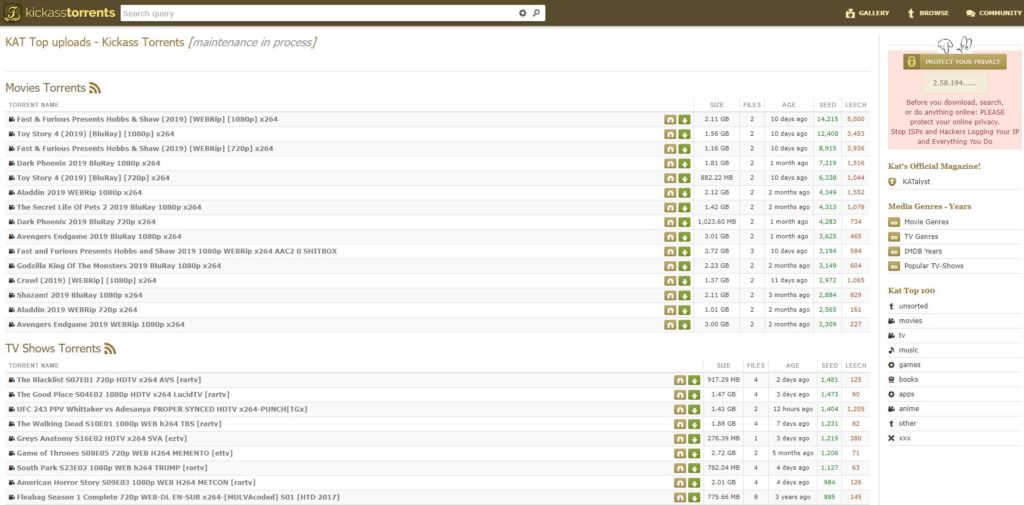The height and width of the screenshot is (505, 1024).
Task: Open the Gallery menu item
Action: point(867,13)
